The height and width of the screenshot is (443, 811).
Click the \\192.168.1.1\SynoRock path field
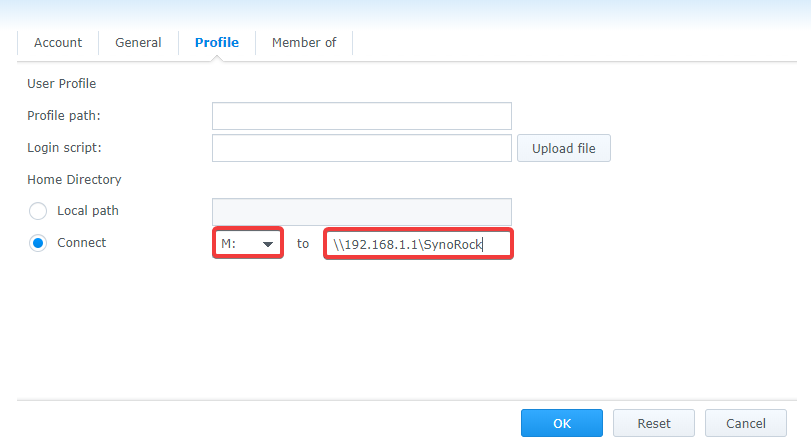[418, 244]
